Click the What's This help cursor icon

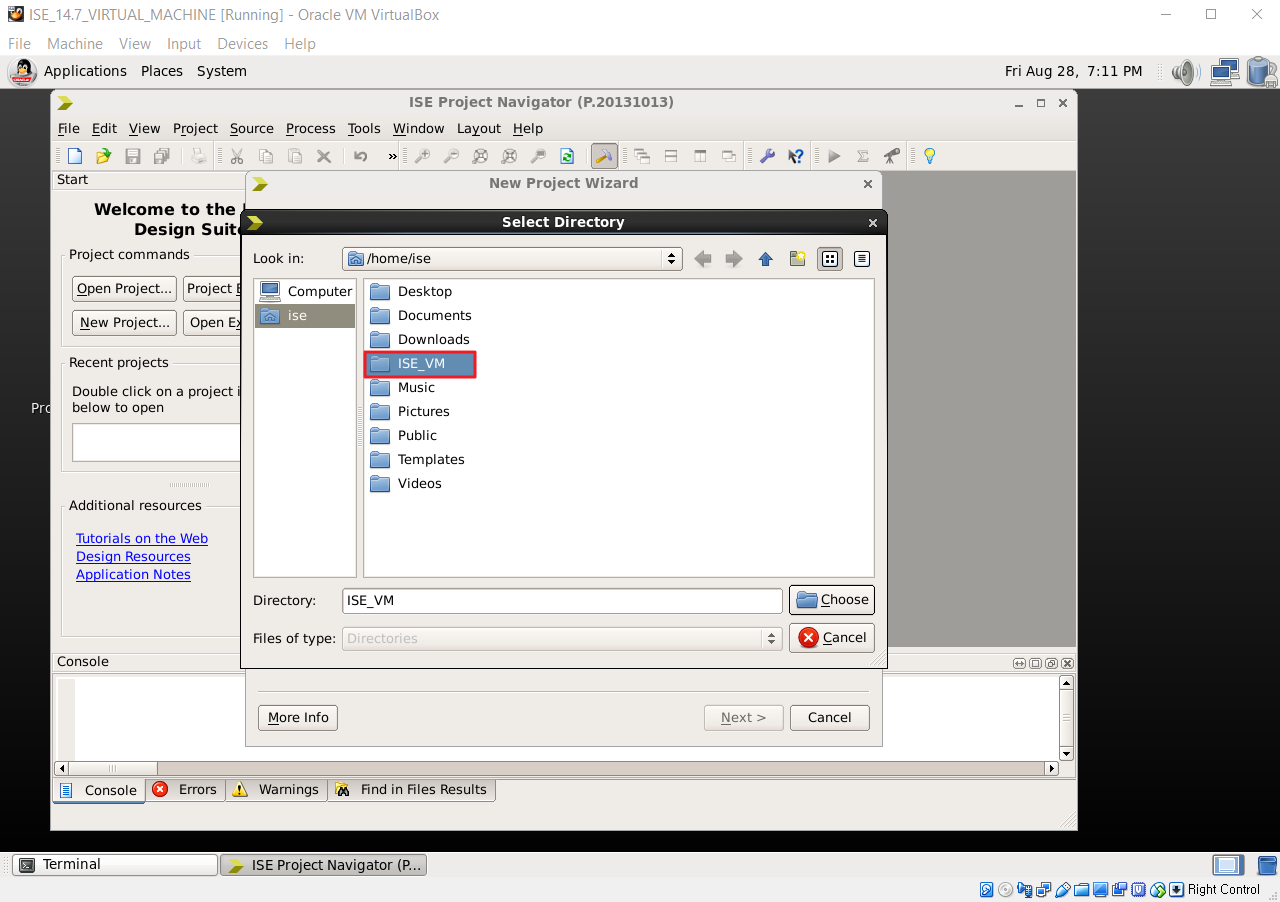tap(796, 156)
